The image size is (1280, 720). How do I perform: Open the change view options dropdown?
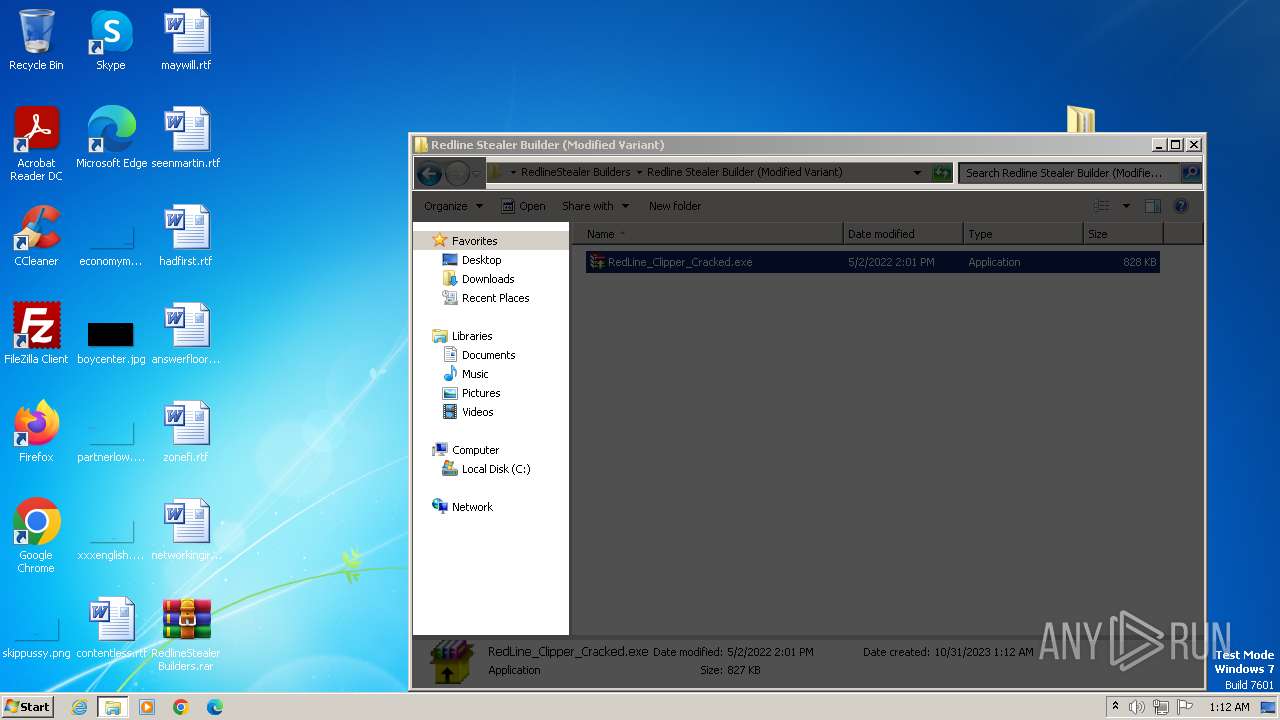point(1126,206)
